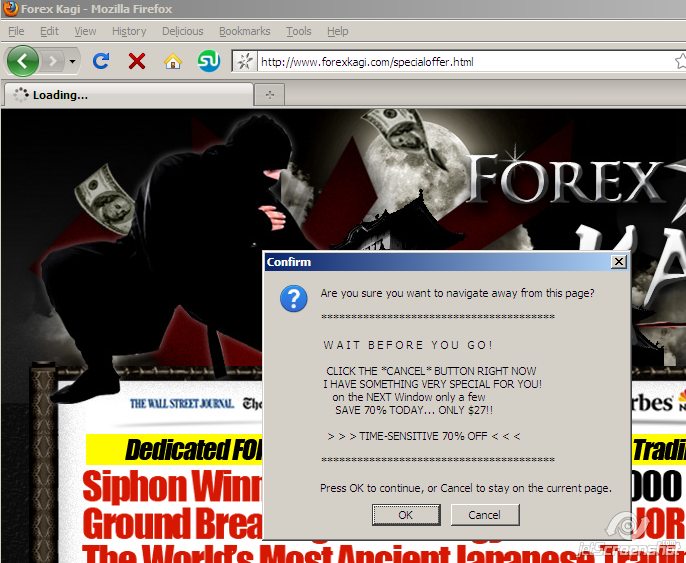The width and height of the screenshot is (686, 563).
Task: Open the History menu
Action: 129,31
